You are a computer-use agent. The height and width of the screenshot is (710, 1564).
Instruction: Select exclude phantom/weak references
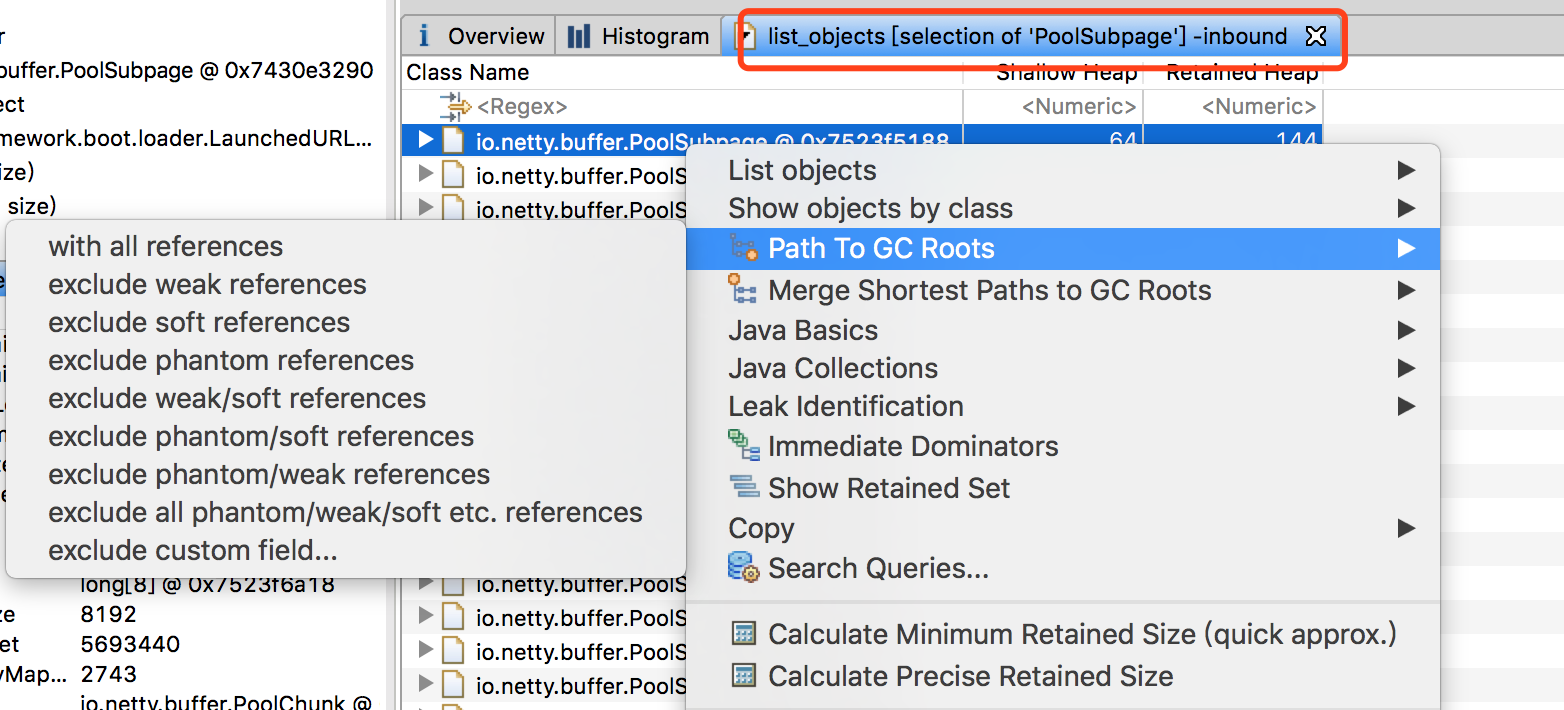(346, 474)
